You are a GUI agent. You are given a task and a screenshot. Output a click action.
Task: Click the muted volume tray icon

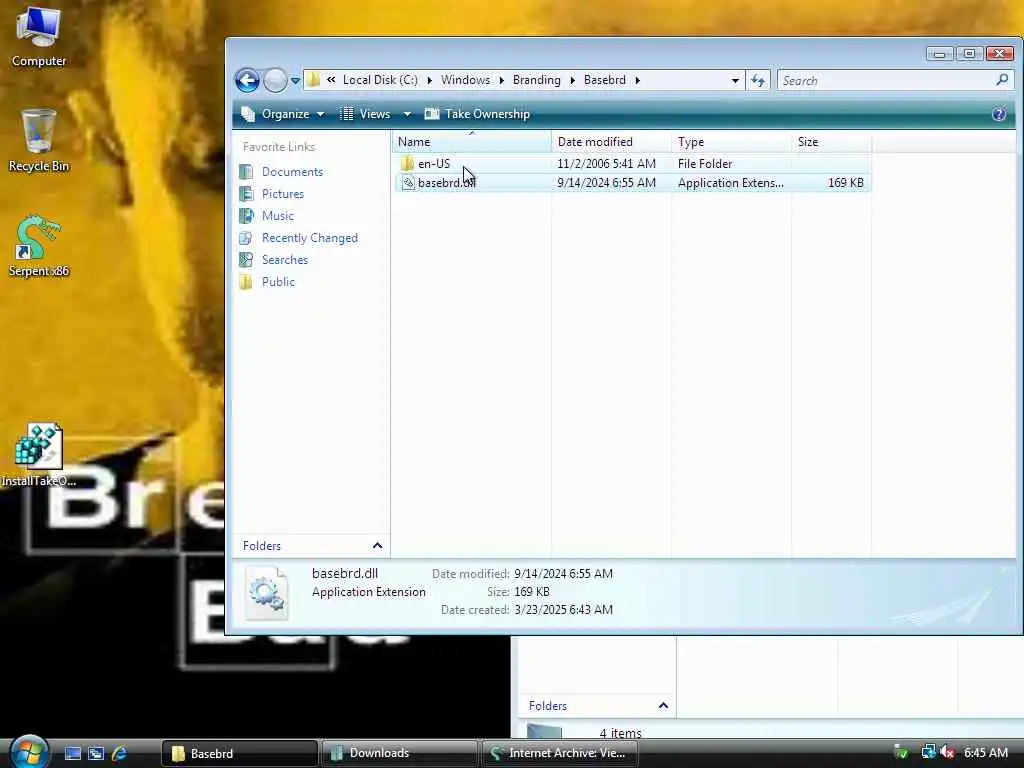[947, 752]
